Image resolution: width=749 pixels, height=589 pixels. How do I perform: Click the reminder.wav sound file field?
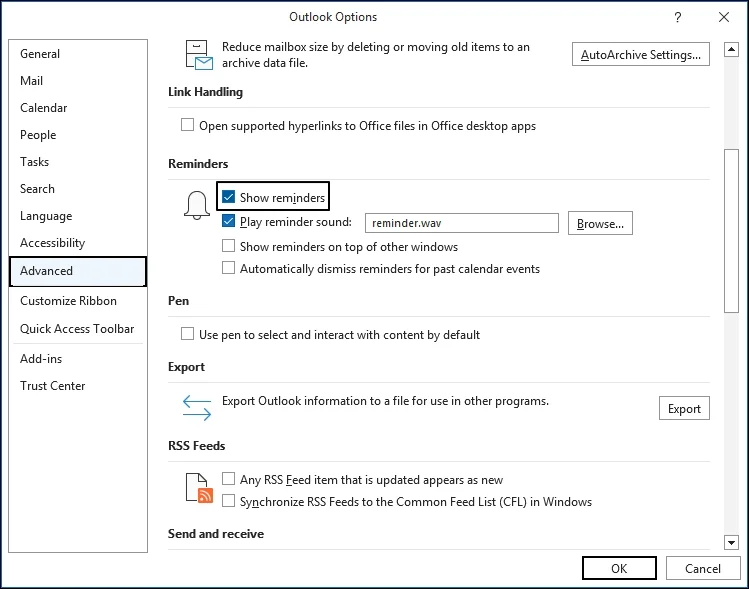pyautogui.click(x=461, y=223)
